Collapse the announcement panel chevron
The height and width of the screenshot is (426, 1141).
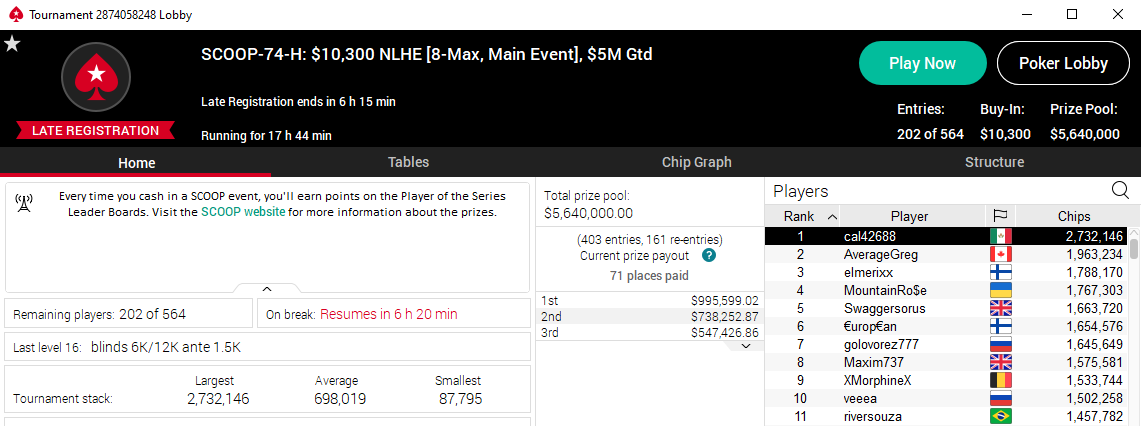pyautogui.click(x=266, y=289)
